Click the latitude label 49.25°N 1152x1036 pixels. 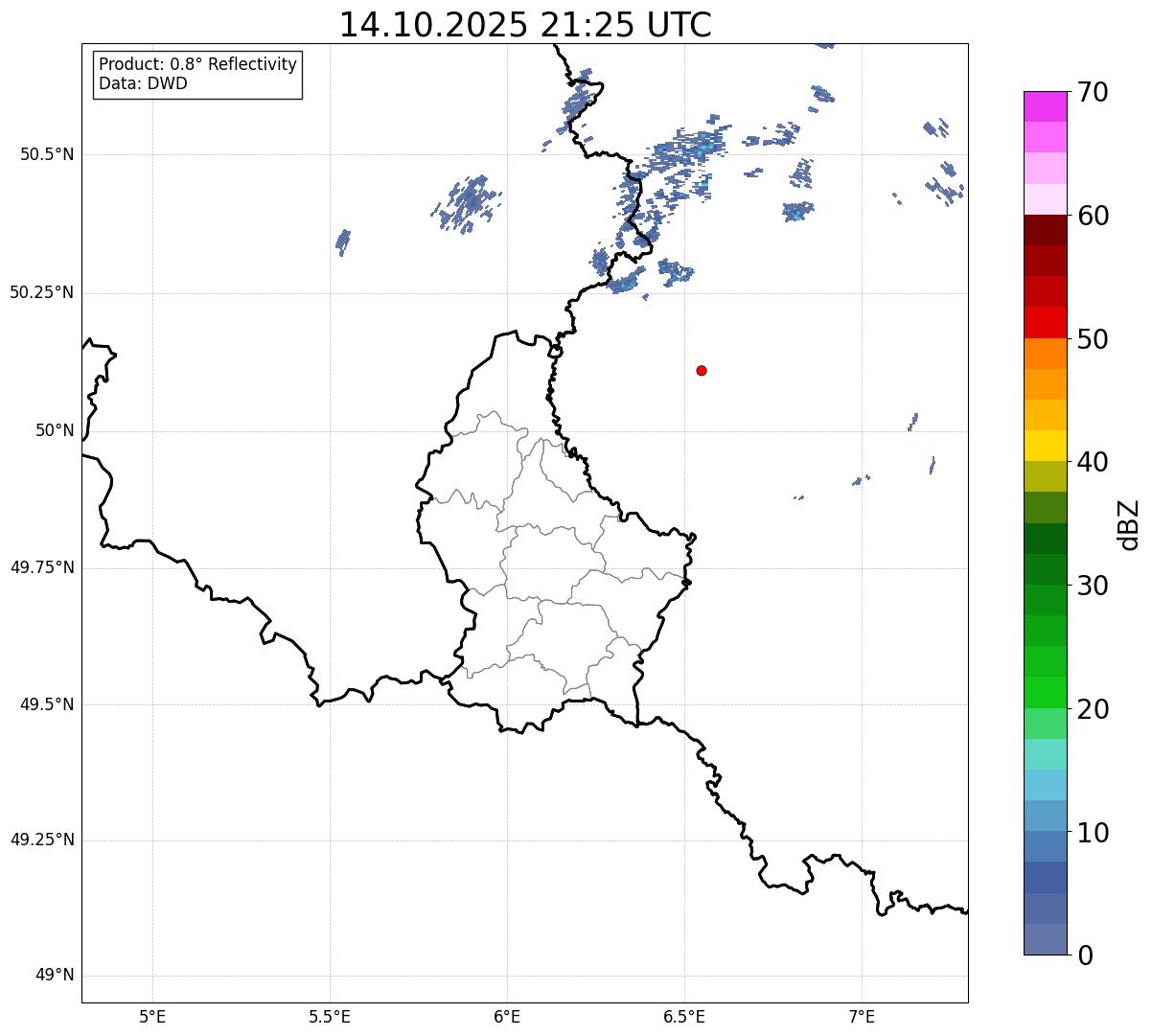pyautogui.click(x=42, y=840)
